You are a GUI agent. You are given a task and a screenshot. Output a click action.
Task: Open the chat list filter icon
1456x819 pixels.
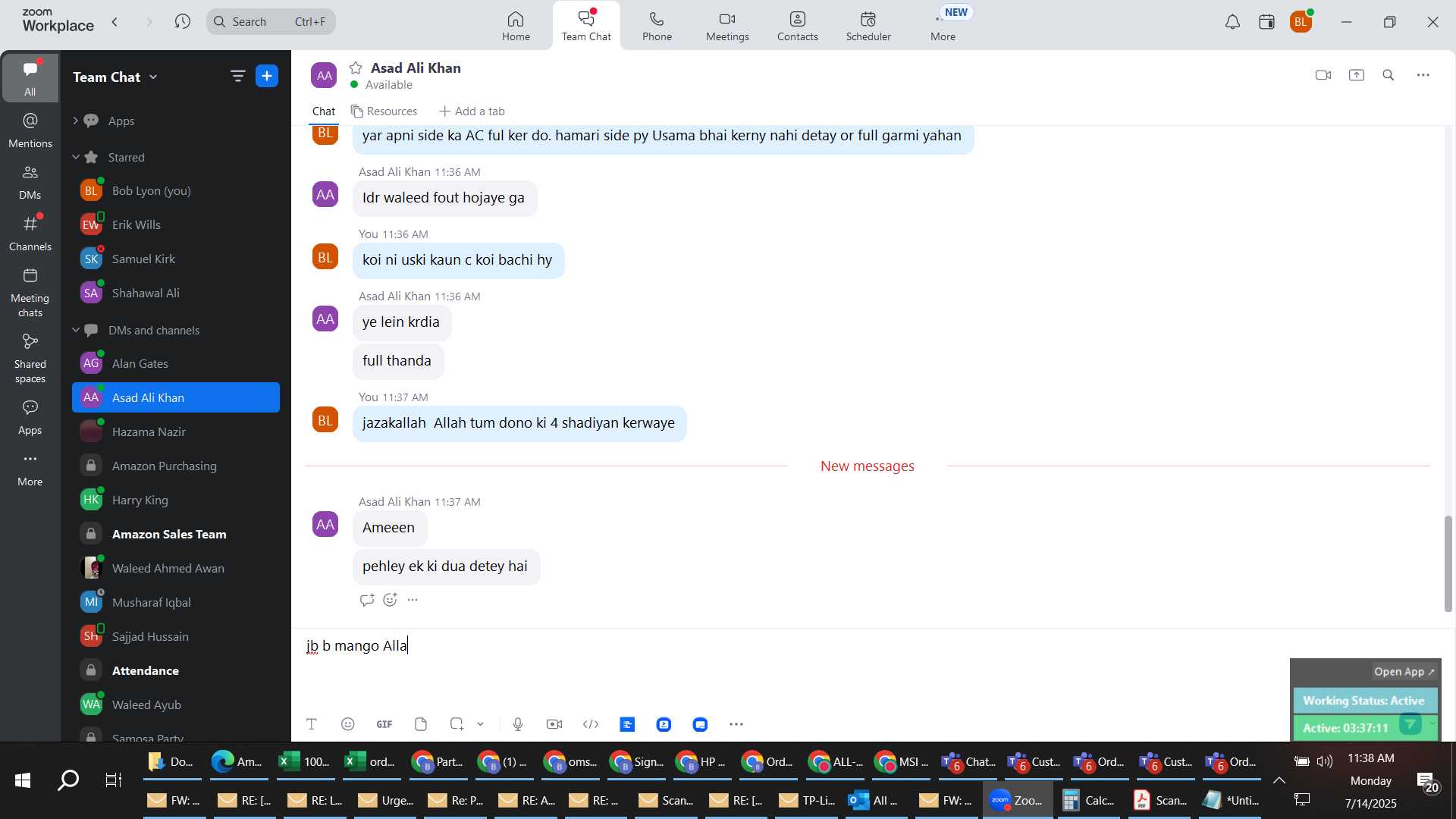tap(237, 76)
